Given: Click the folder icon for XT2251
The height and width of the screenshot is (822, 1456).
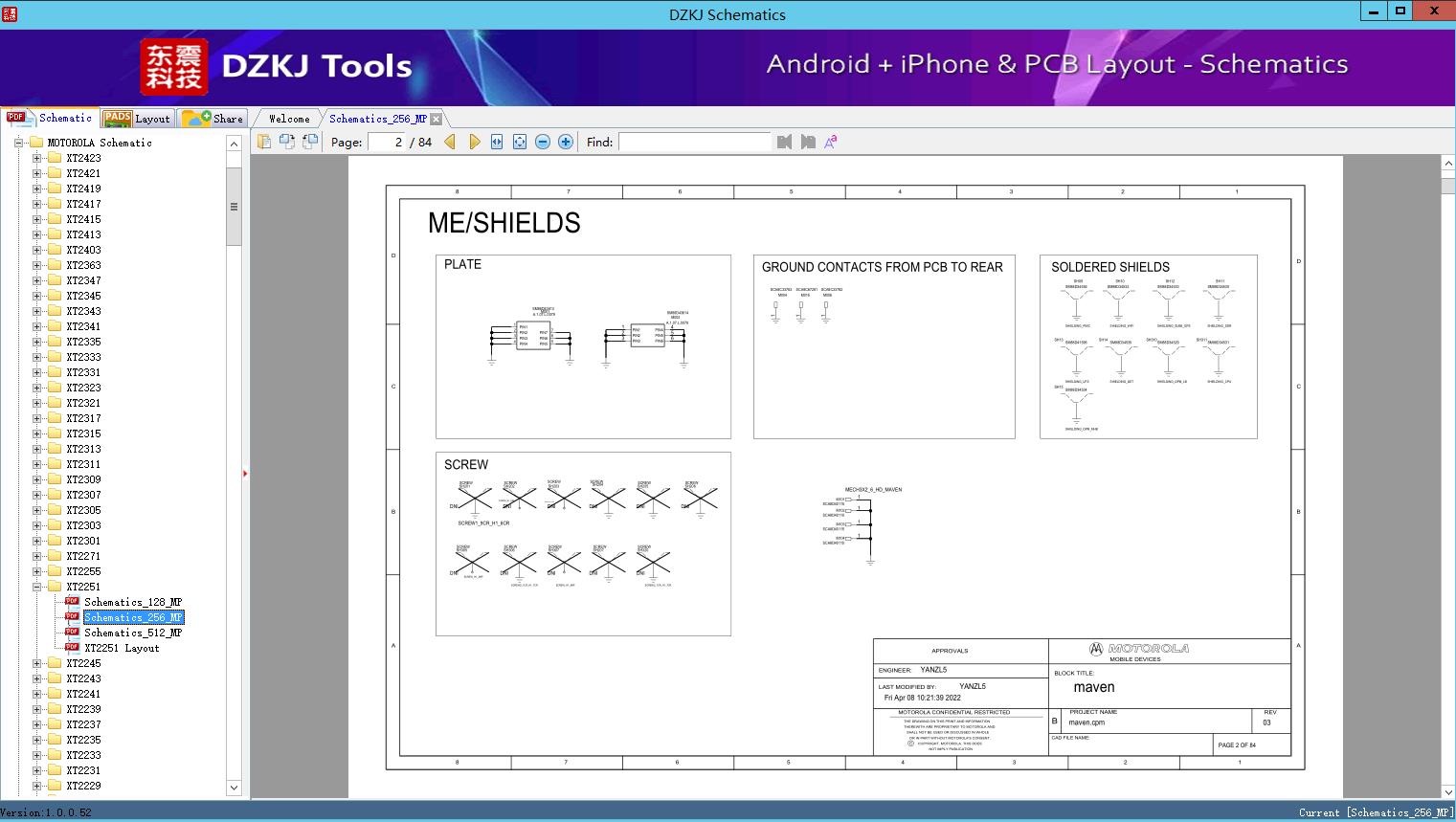Looking at the screenshot, I should click(55, 587).
